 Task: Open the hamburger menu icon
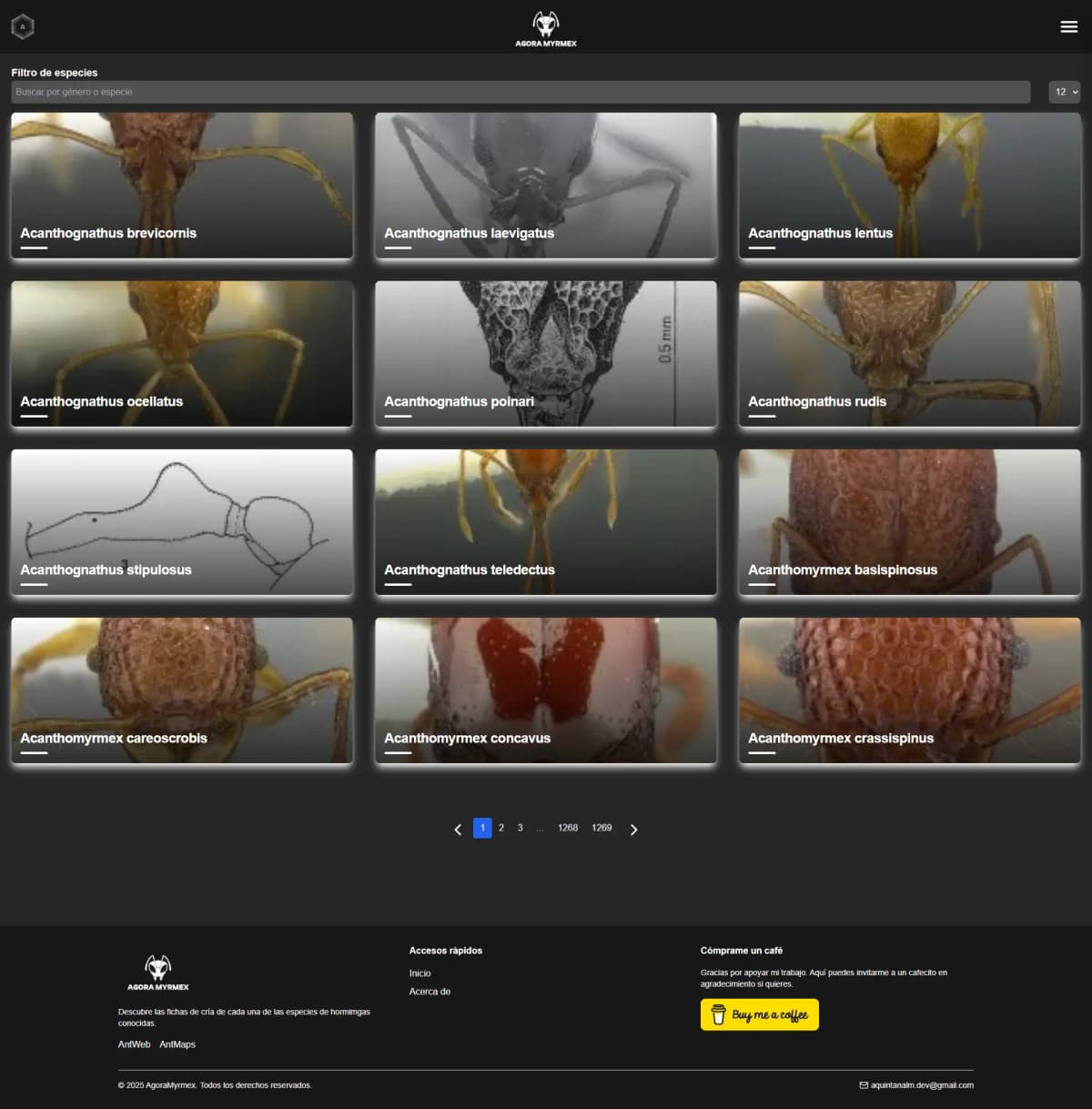click(1068, 26)
